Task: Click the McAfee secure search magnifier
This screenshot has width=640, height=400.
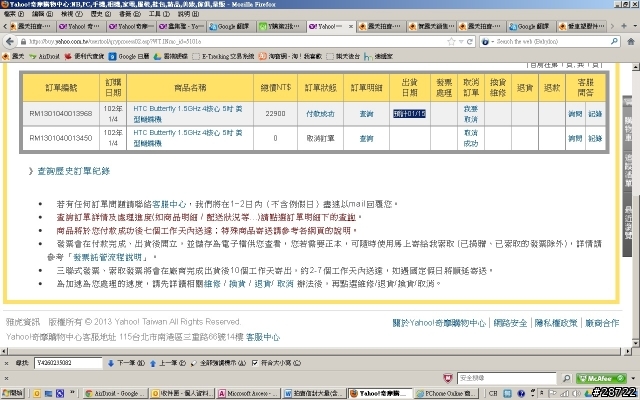Action: point(567,378)
